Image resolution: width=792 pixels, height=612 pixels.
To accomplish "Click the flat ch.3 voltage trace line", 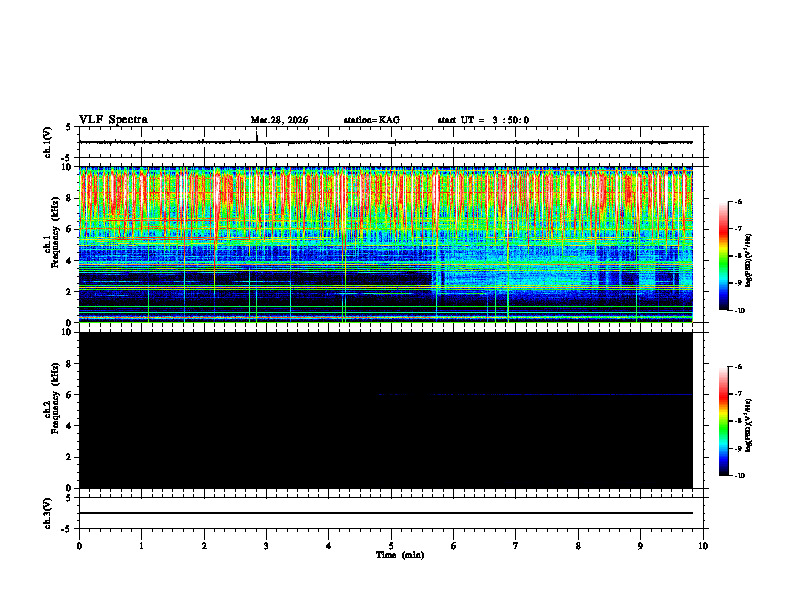I will (x=385, y=513).
